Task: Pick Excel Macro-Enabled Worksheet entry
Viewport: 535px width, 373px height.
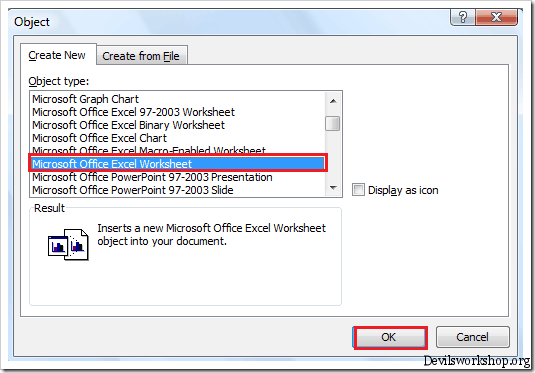Action: [177, 150]
